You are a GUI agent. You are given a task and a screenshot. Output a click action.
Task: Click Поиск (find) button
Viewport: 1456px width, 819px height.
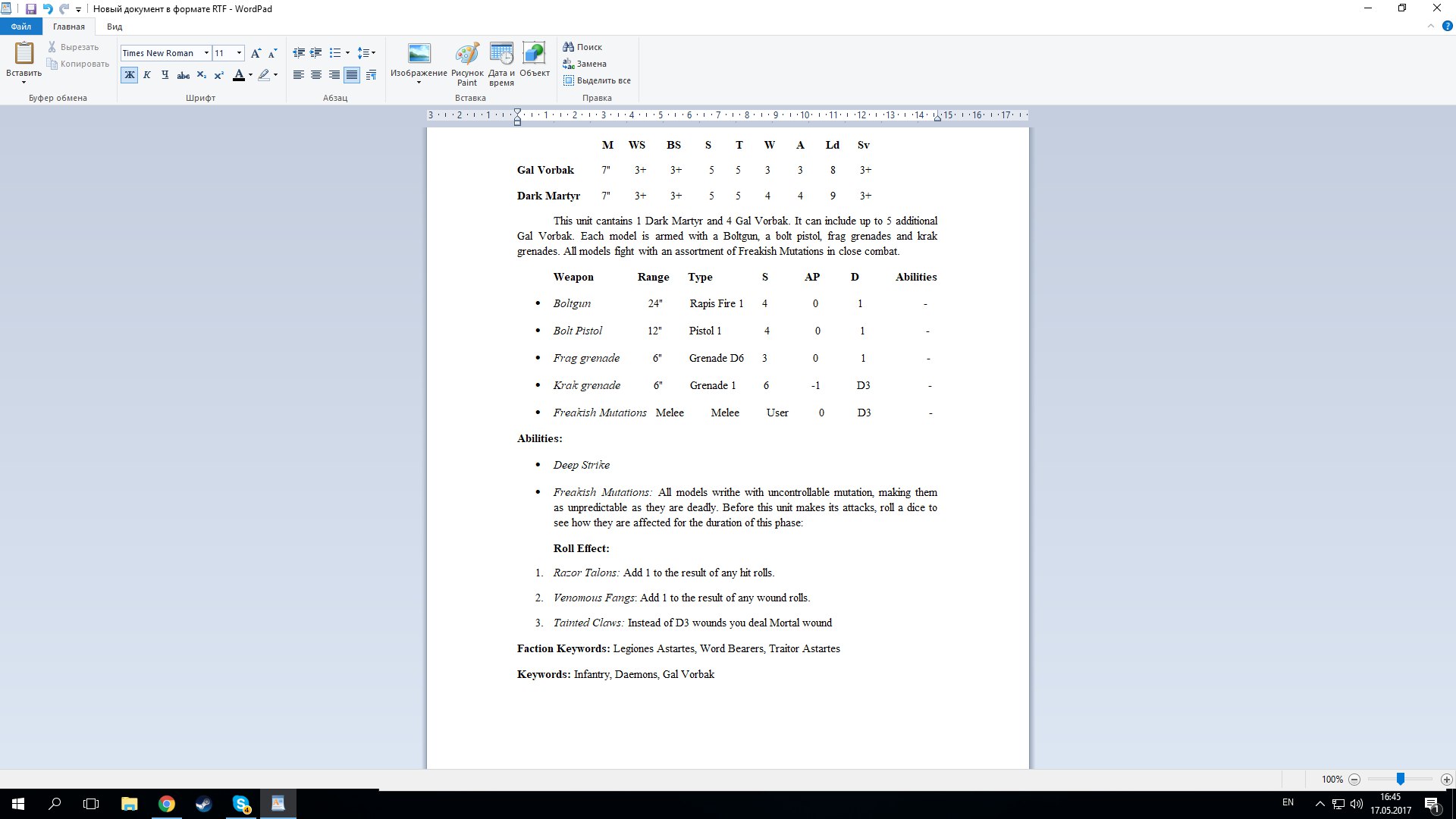582,47
